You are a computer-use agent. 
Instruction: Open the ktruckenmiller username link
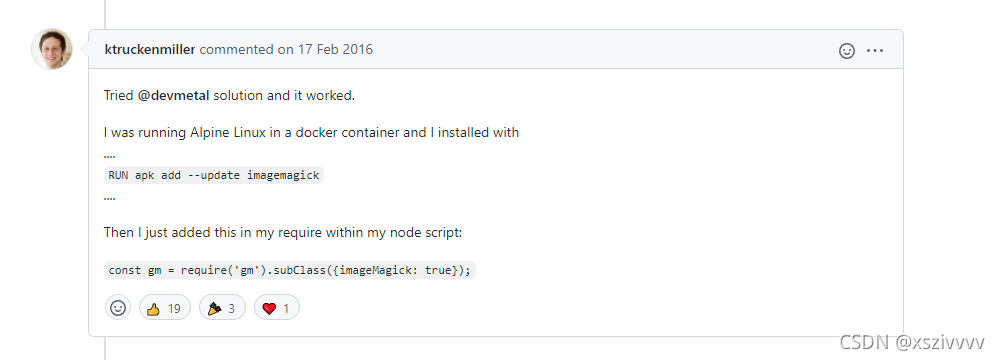click(x=150, y=50)
